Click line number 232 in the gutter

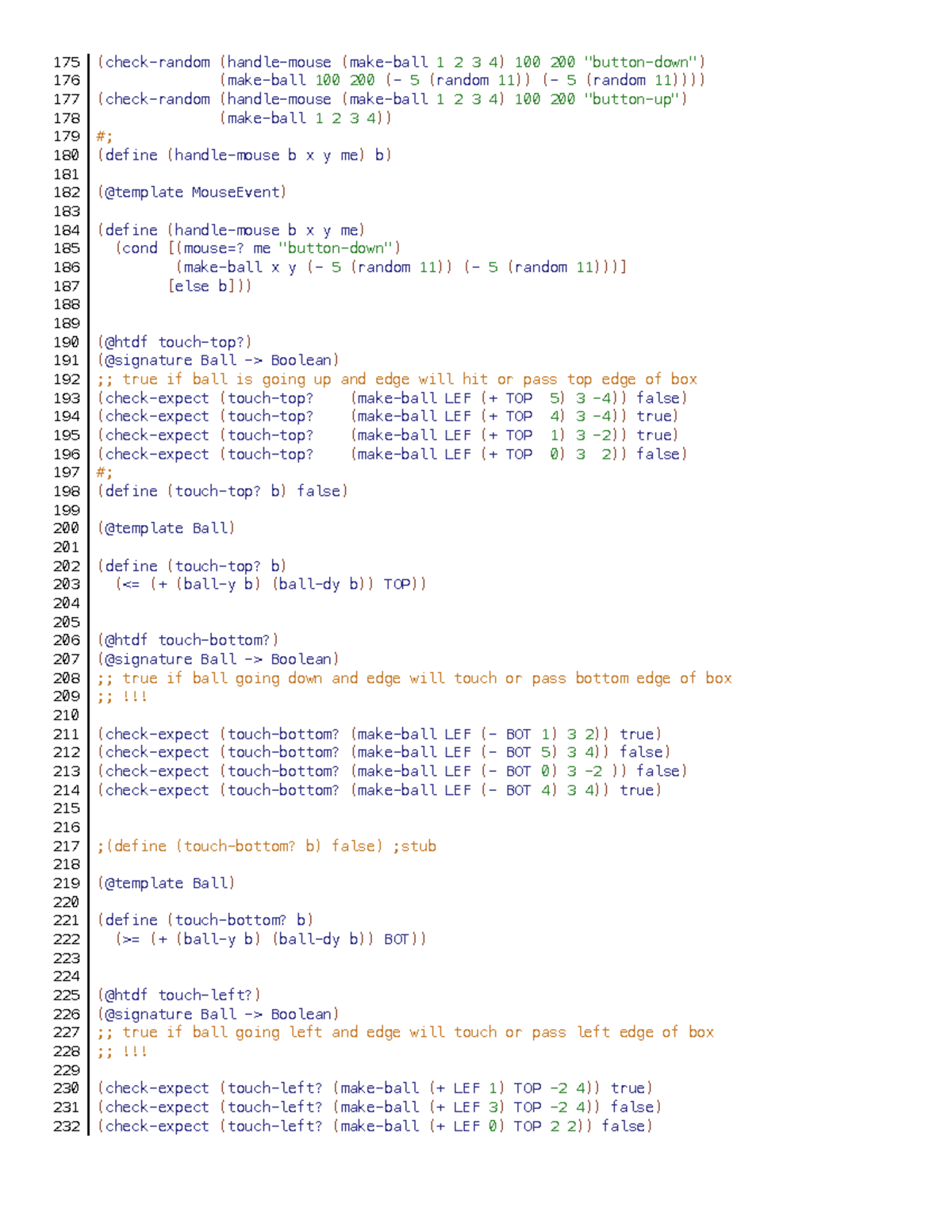coord(65,1126)
